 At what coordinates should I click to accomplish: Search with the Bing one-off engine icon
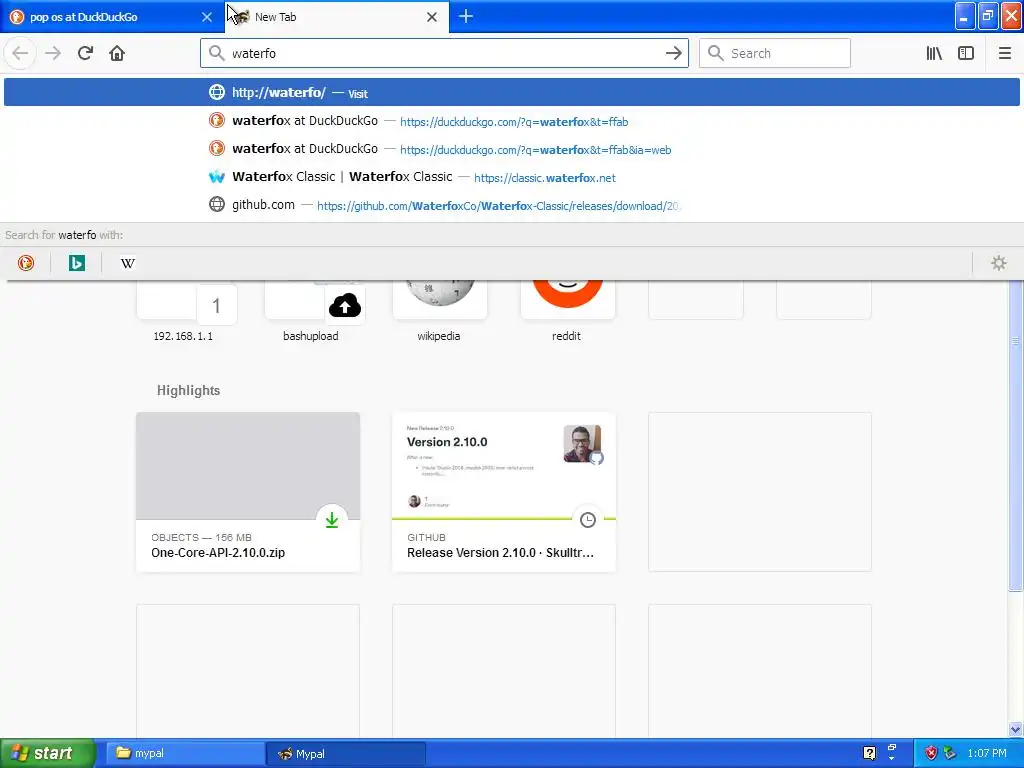[x=76, y=263]
